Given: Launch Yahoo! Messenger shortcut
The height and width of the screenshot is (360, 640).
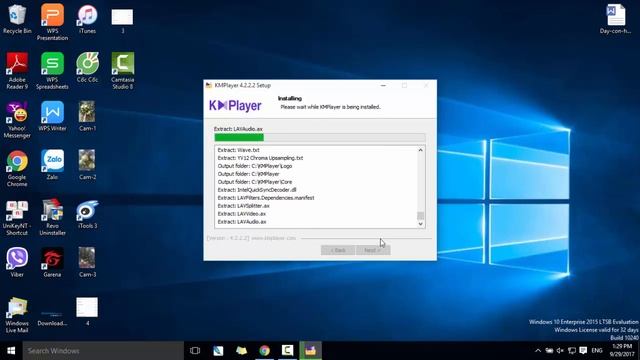Looking at the screenshot, I should pyautogui.click(x=17, y=120).
